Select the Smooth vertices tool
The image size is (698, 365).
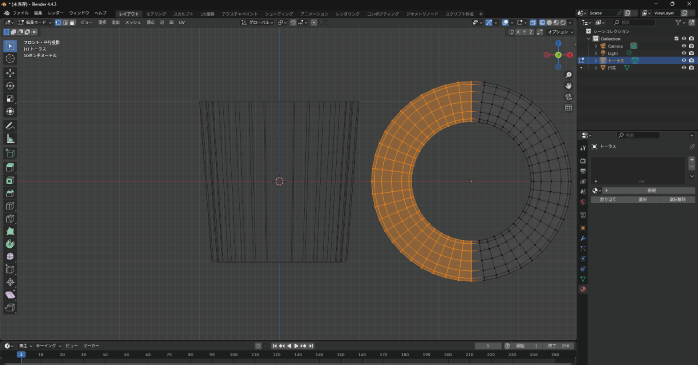pos(10,257)
